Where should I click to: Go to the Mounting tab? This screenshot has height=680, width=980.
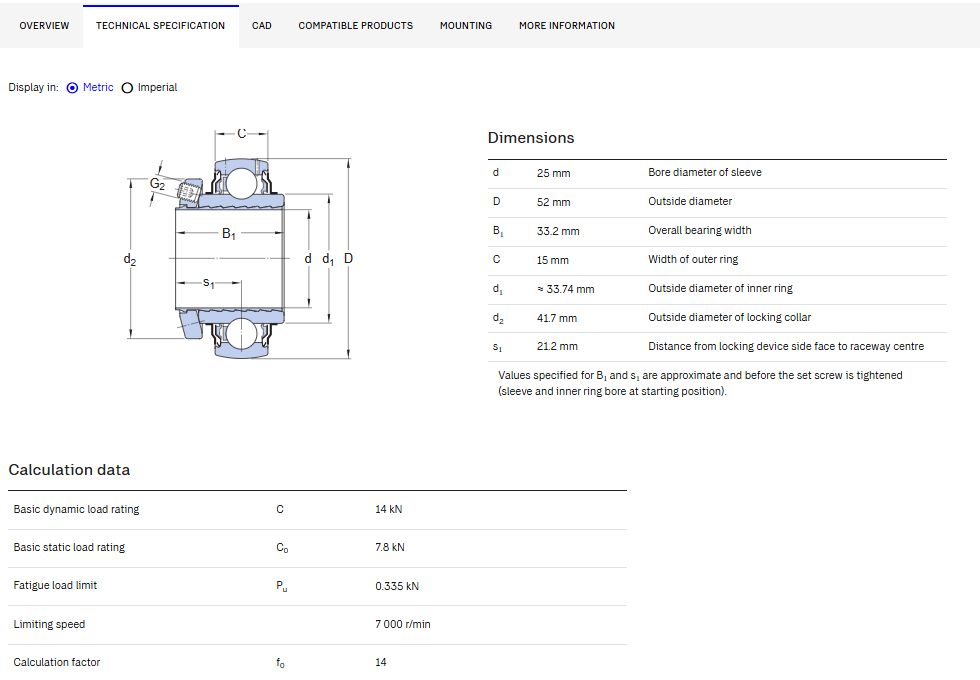pos(466,26)
